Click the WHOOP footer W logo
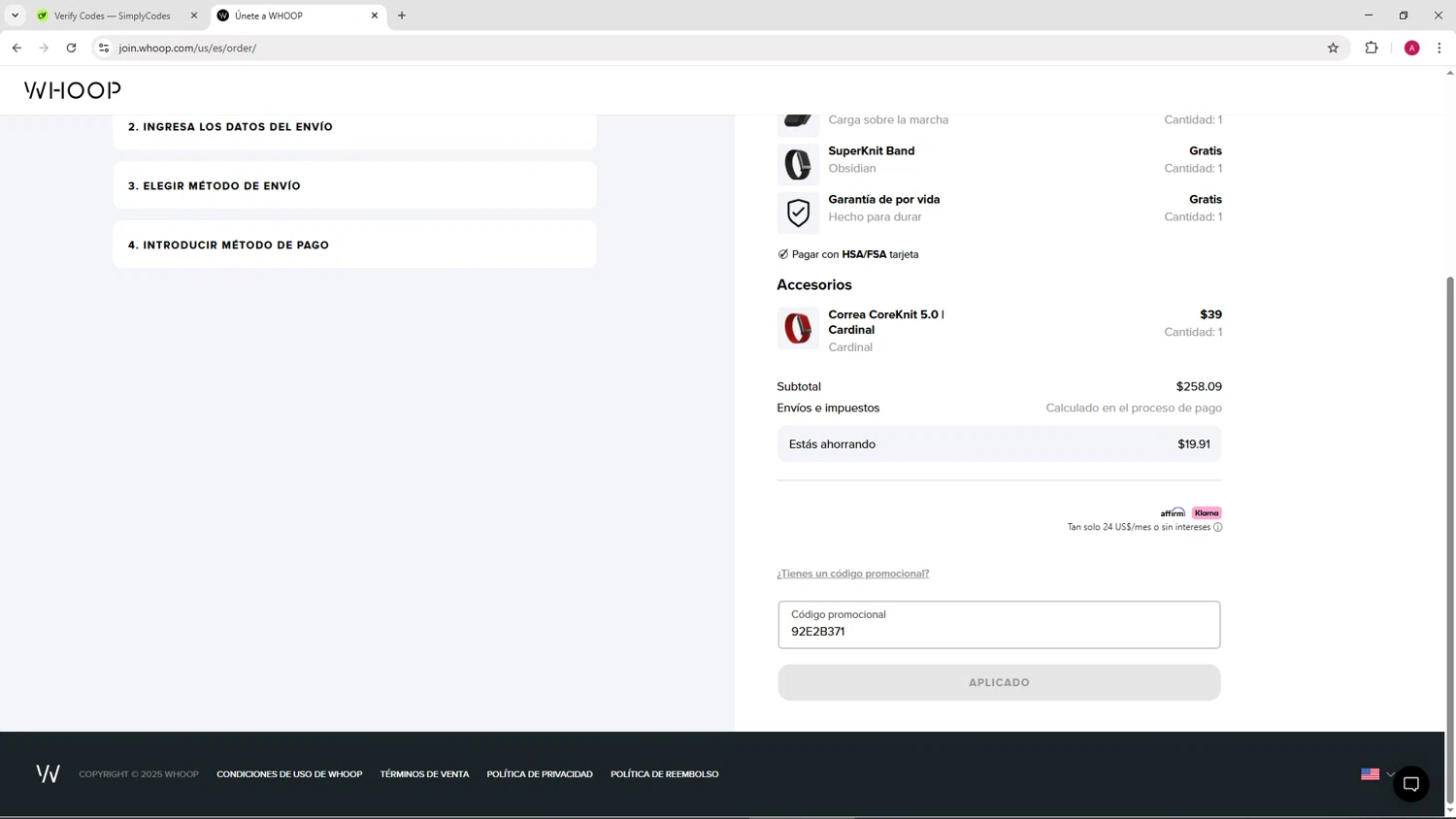This screenshot has height=819, width=1456. [48, 773]
